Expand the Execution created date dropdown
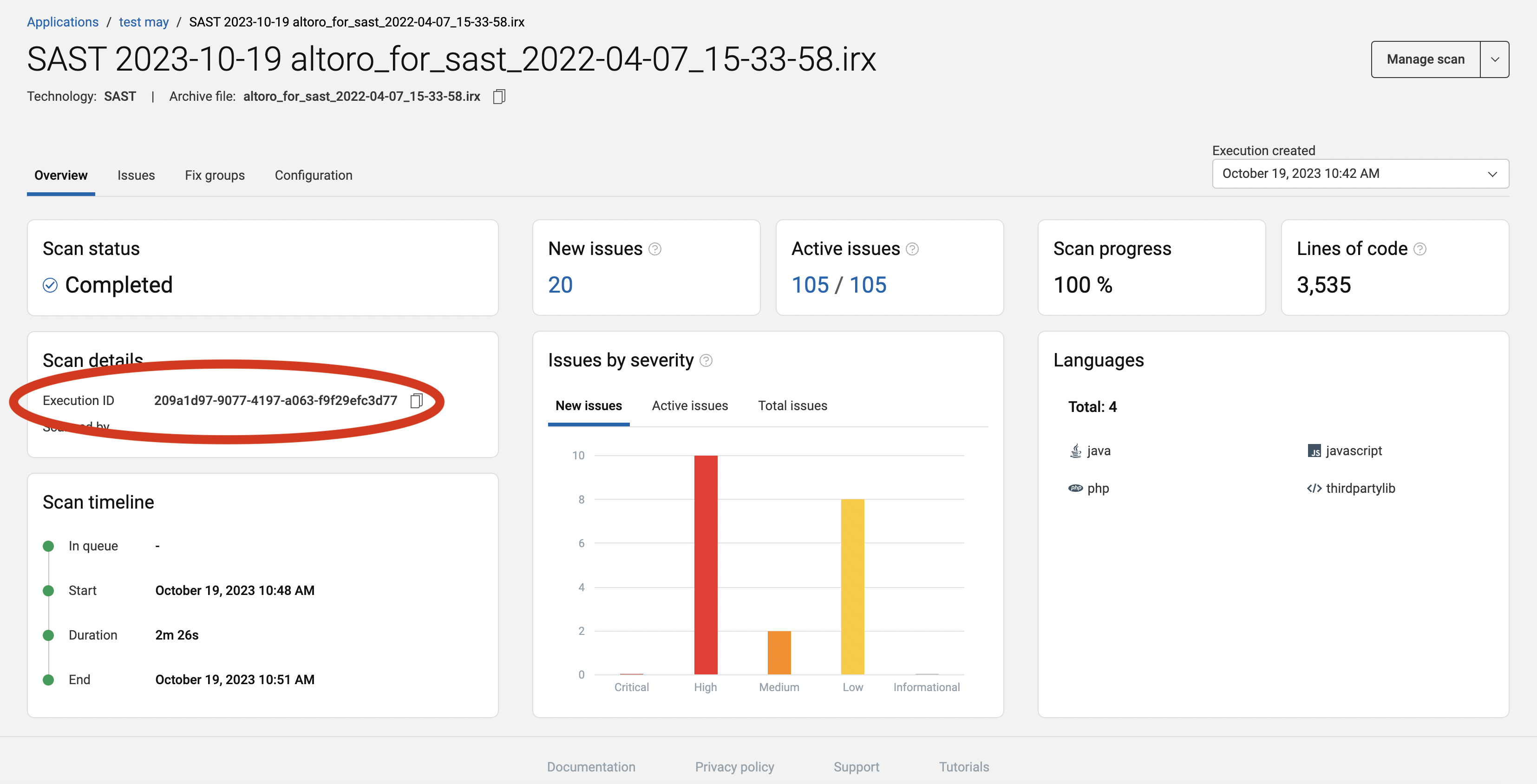Image resolution: width=1537 pixels, height=784 pixels. pos(1491,174)
